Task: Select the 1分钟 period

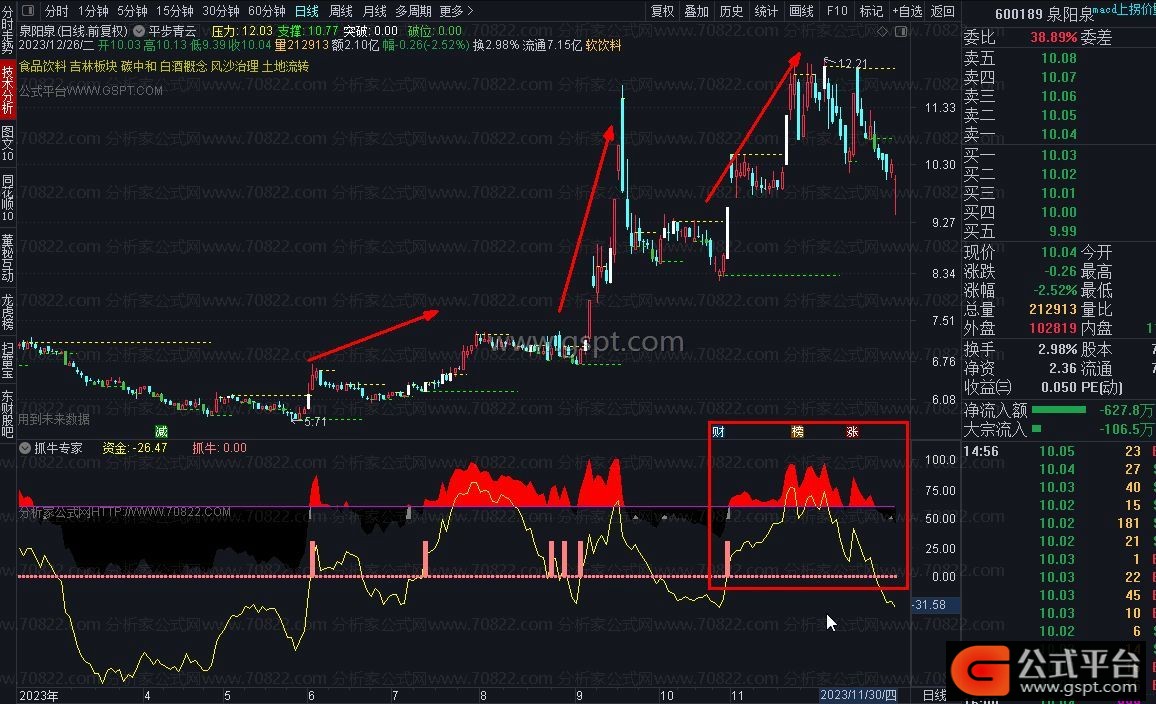Action: tap(93, 11)
